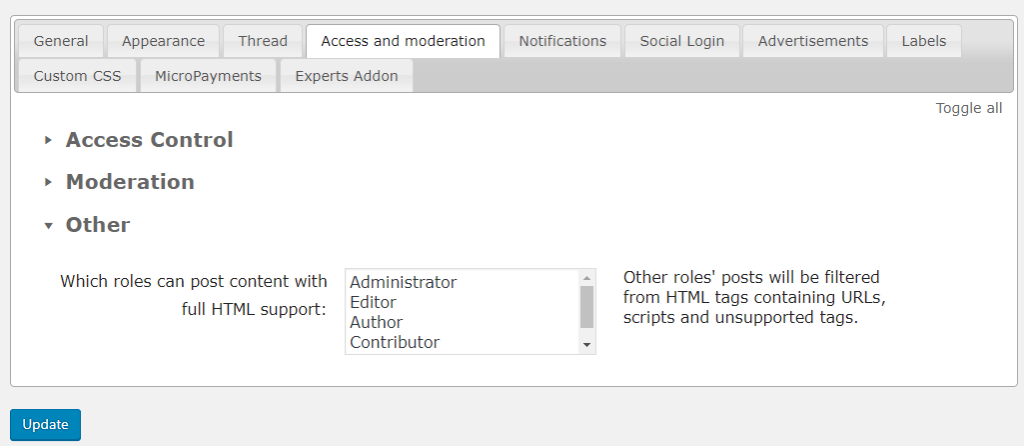Open the MicroPayments tab
The height and width of the screenshot is (446, 1024).
tap(208, 76)
